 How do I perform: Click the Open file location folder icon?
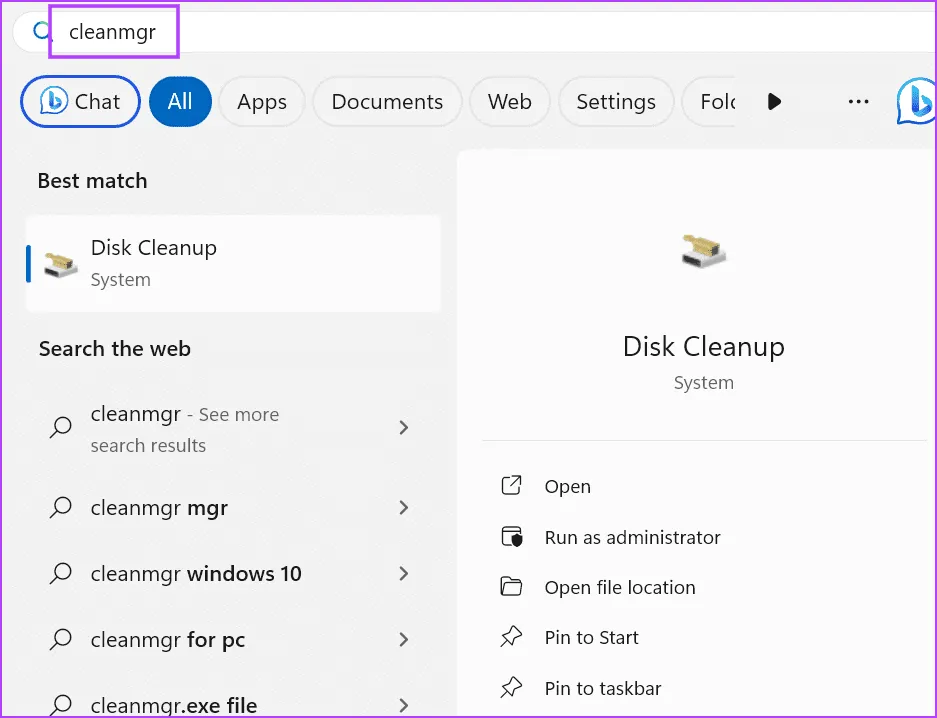coord(511,587)
